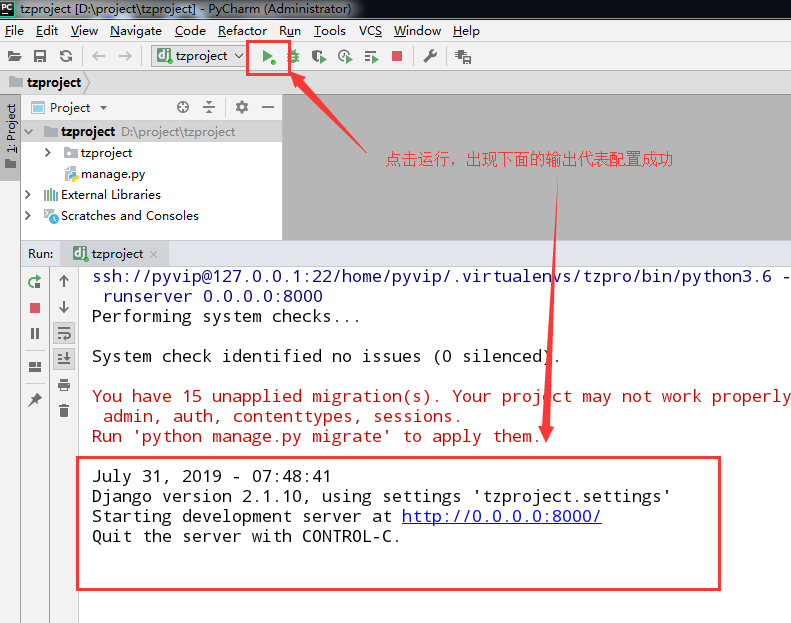The width and height of the screenshot is (791, 623).
Task: Click the Save All toolbar icon
Action: [40, 56]
